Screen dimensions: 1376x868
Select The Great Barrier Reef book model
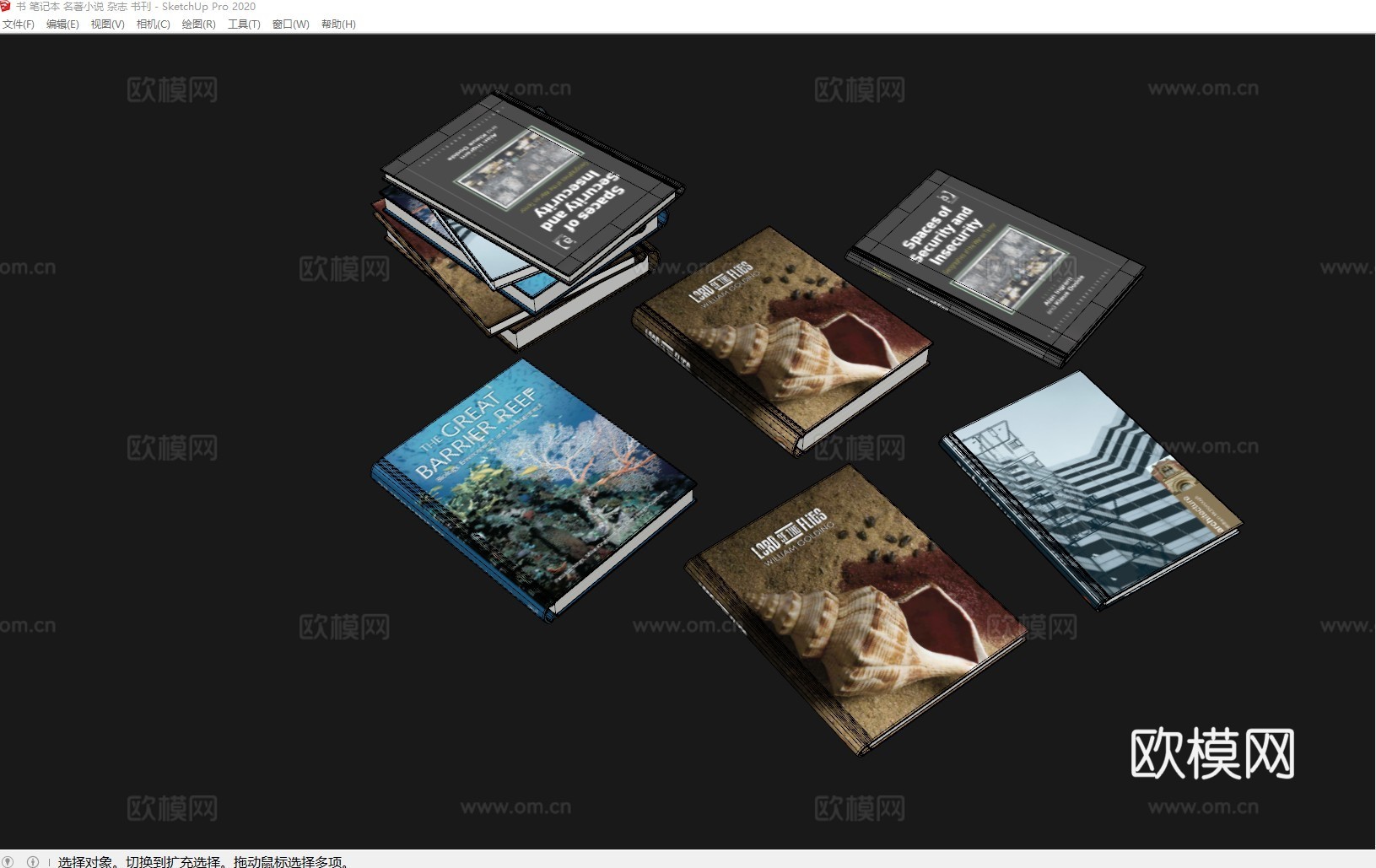pos(533,489)
